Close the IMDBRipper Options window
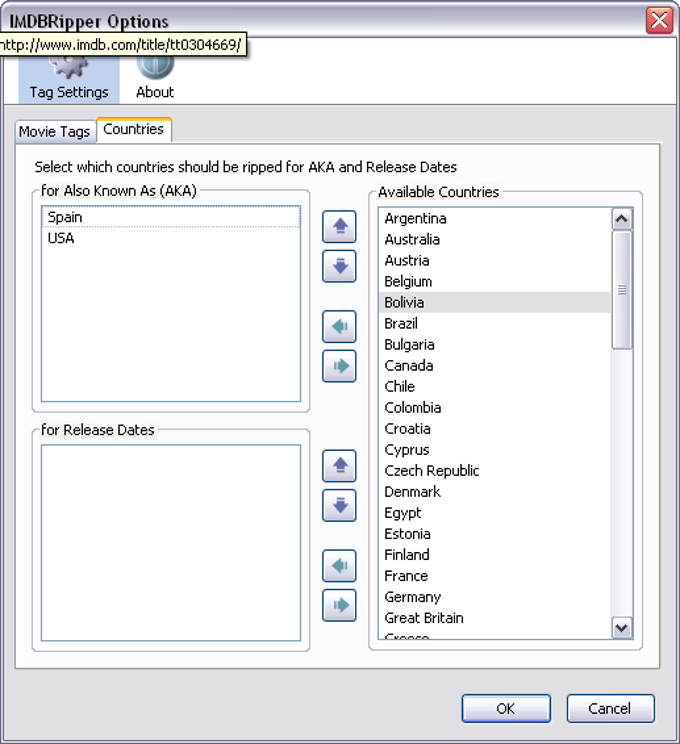 coord(659,20)
